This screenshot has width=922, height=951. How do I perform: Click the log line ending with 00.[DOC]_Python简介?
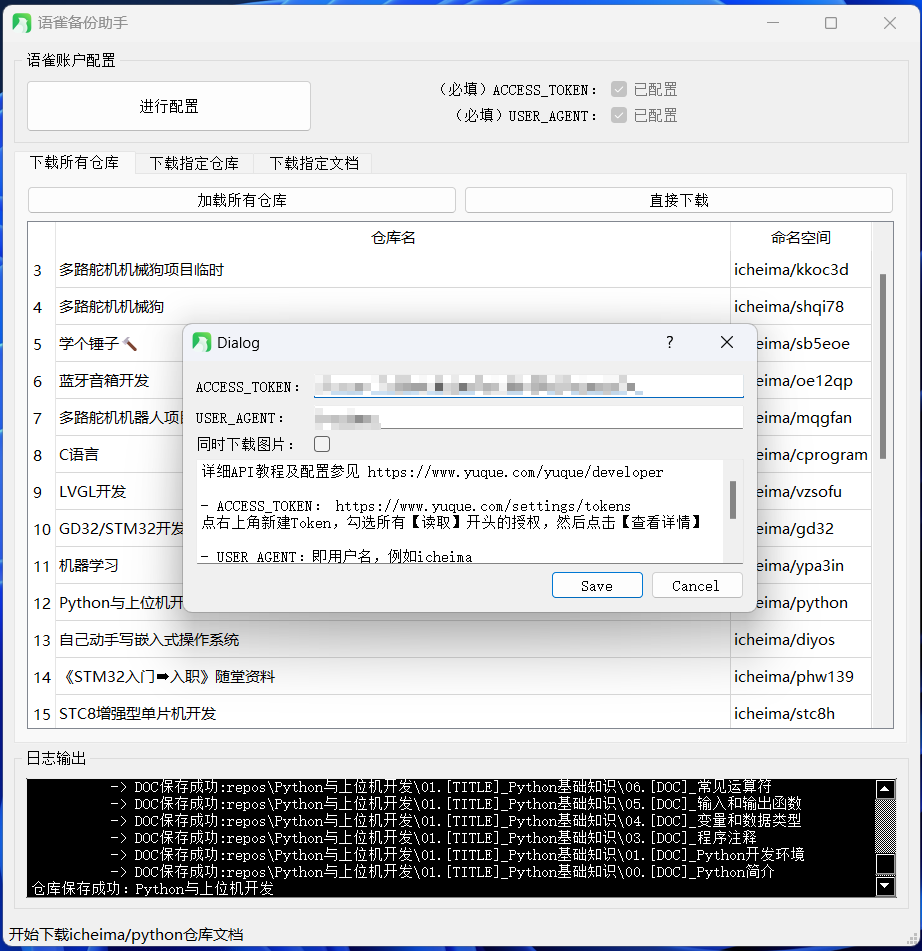pos(442,872)
